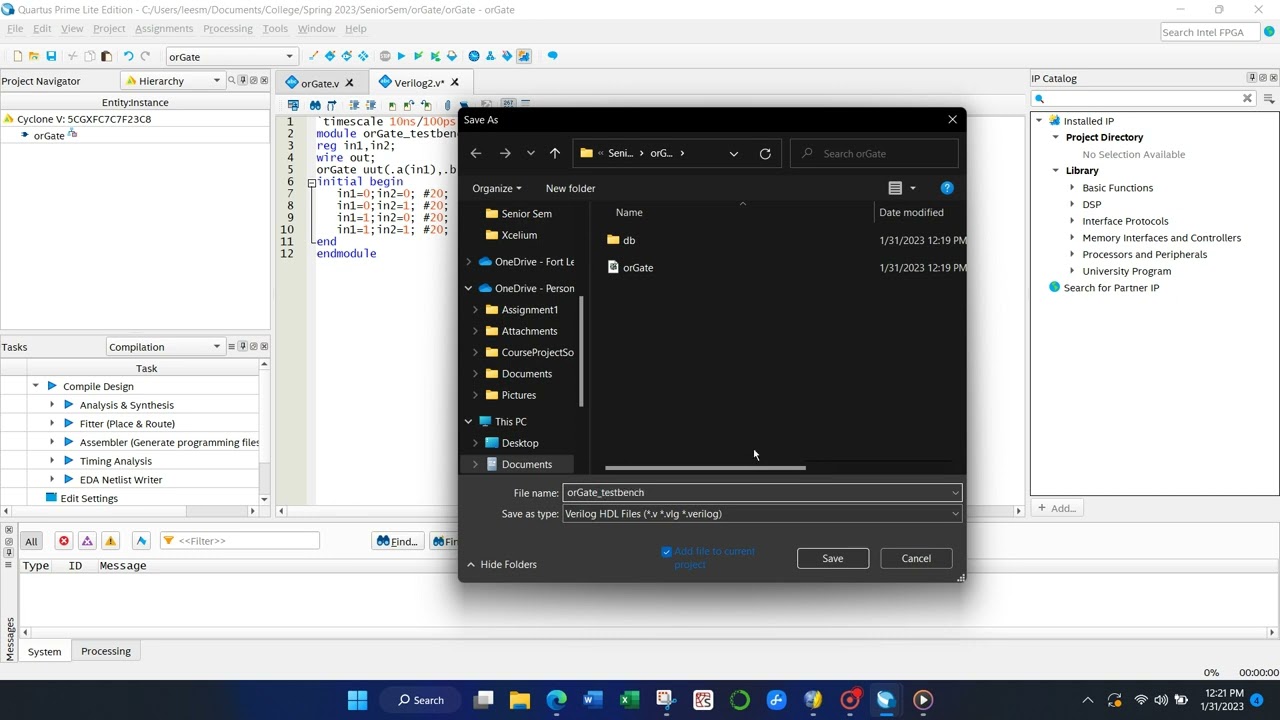Click the dialog Help question mark icon
Image resolution: width=1280 pixels, height=720 pixels.
[x=947, y=188]
